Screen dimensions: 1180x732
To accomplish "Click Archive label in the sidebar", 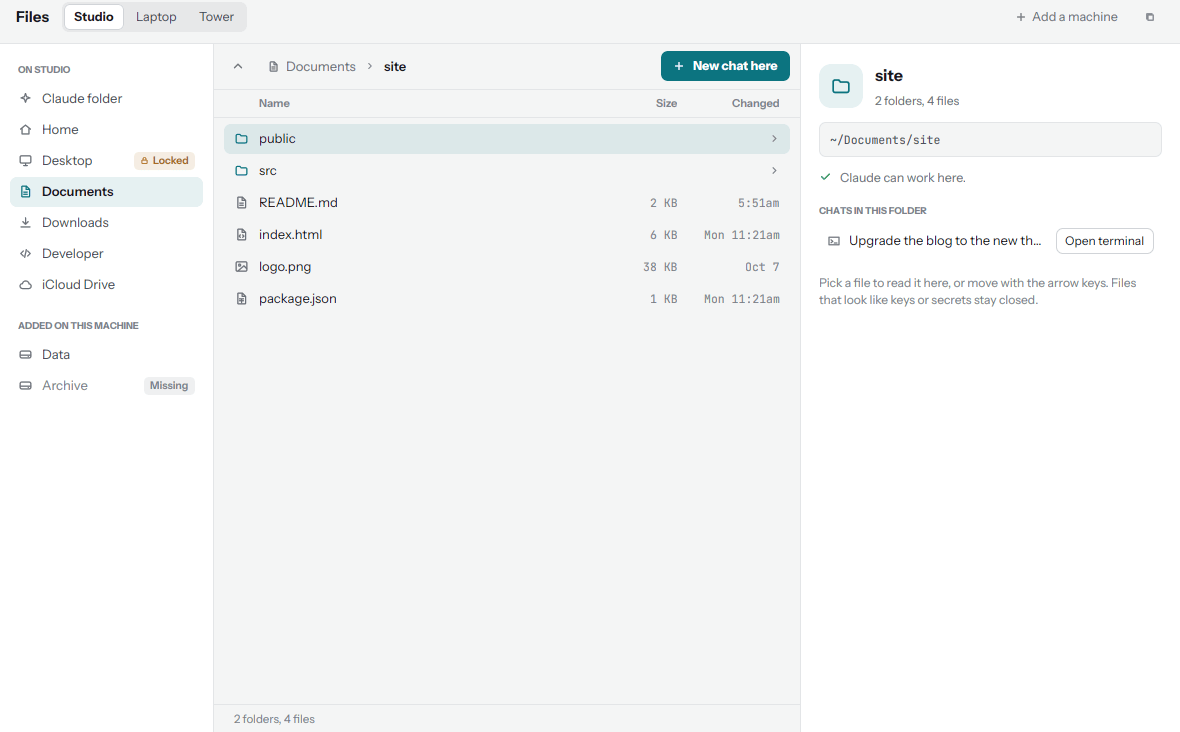I will click(65, 385).
